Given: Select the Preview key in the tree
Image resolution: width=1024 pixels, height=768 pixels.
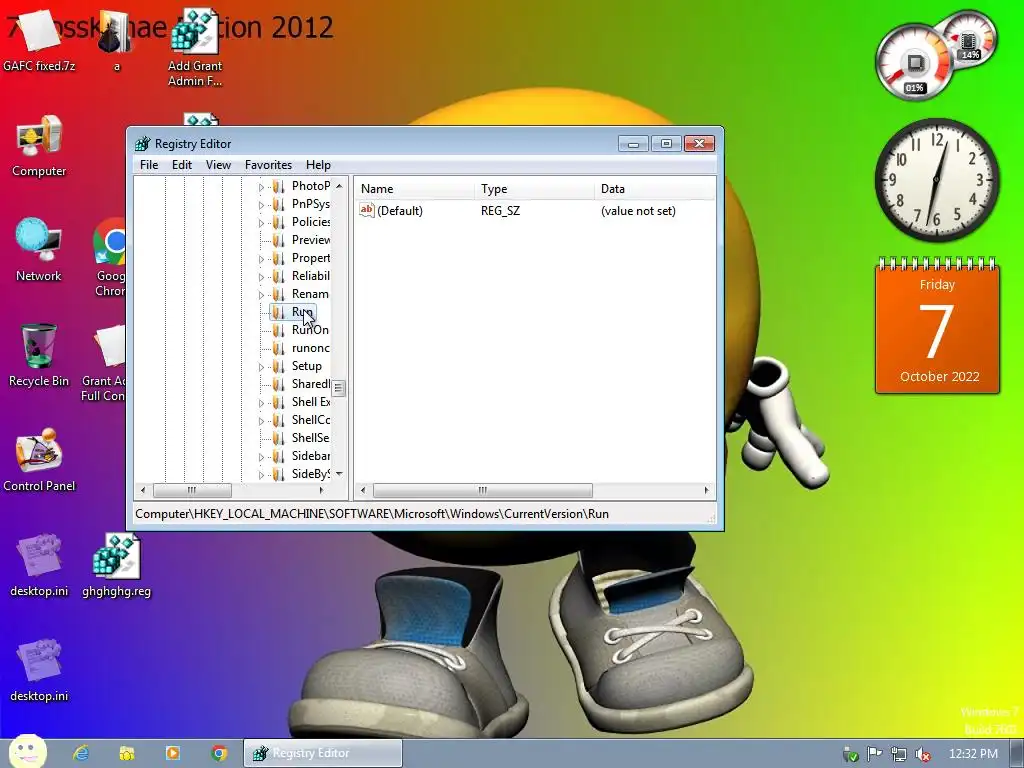Looking at the screenshot, I should click(x=310, y=240).
